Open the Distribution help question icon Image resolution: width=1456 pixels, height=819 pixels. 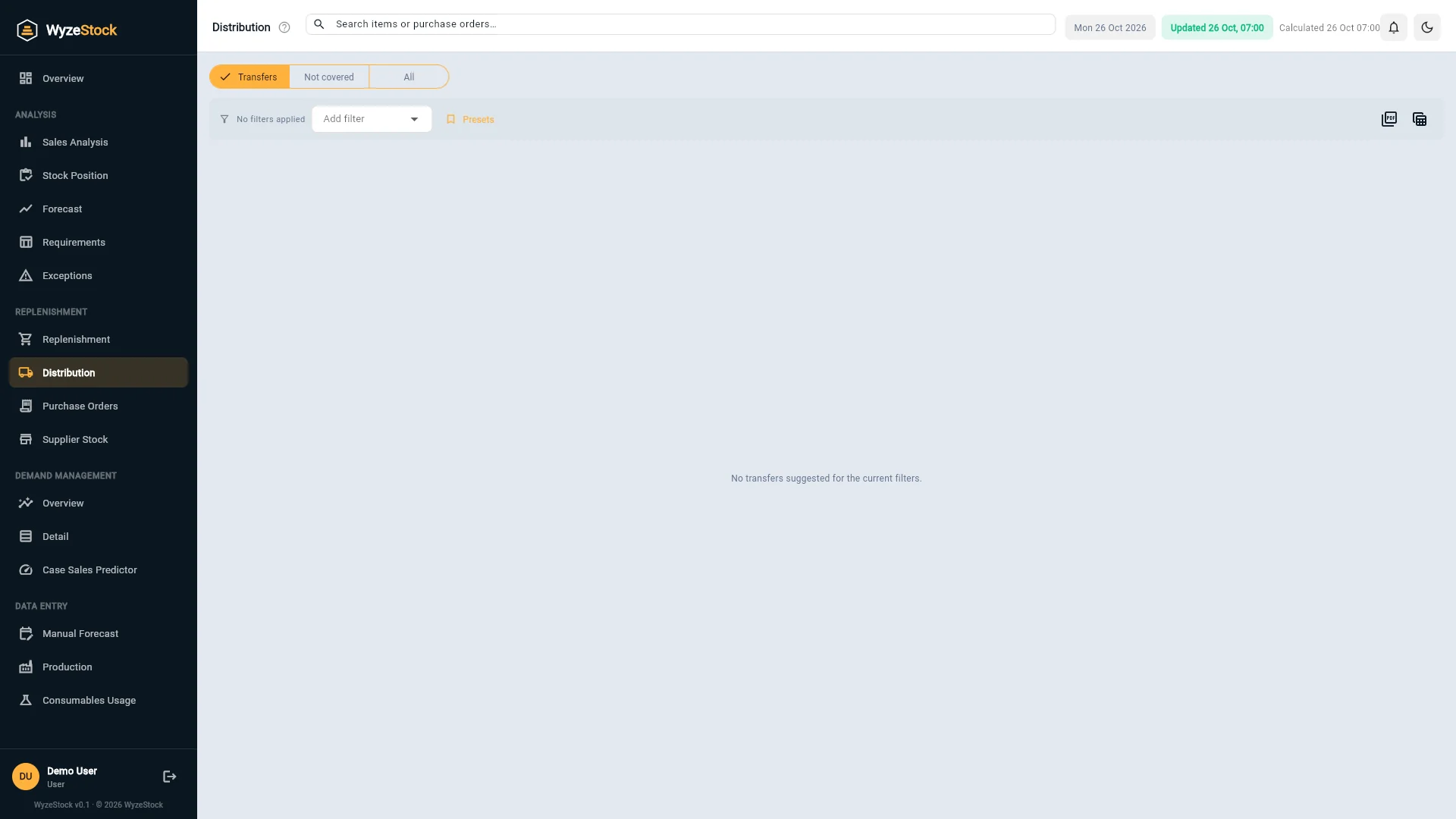284,27
